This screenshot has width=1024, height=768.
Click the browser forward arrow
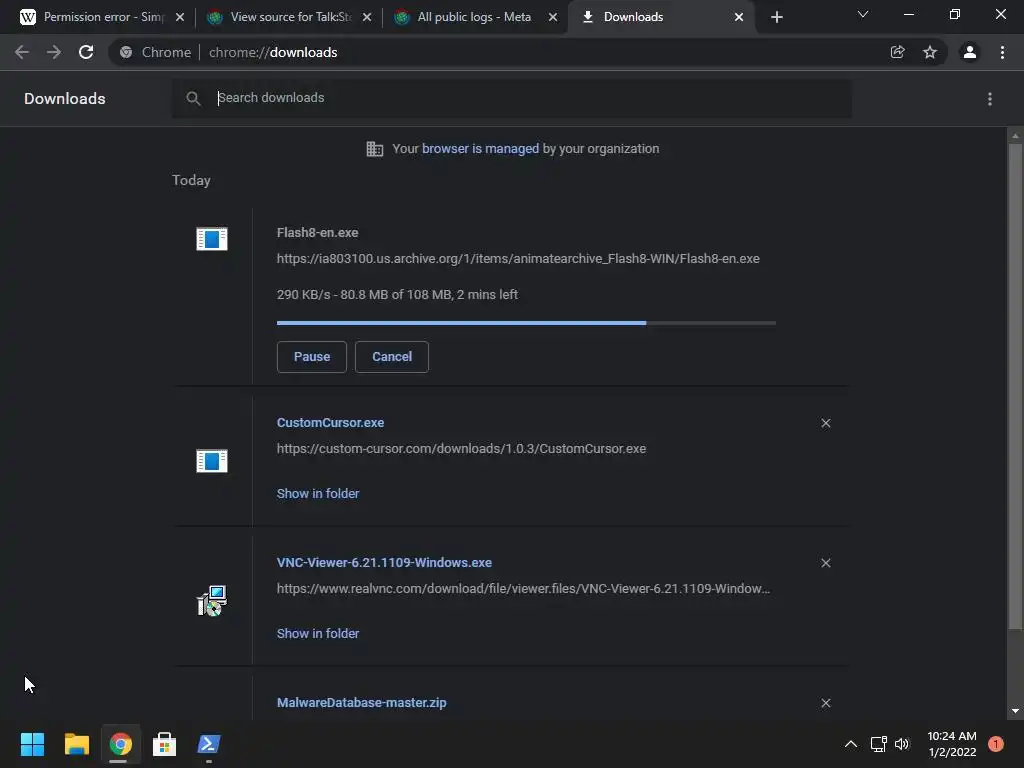pyautogui.click(x=54, y=52)
